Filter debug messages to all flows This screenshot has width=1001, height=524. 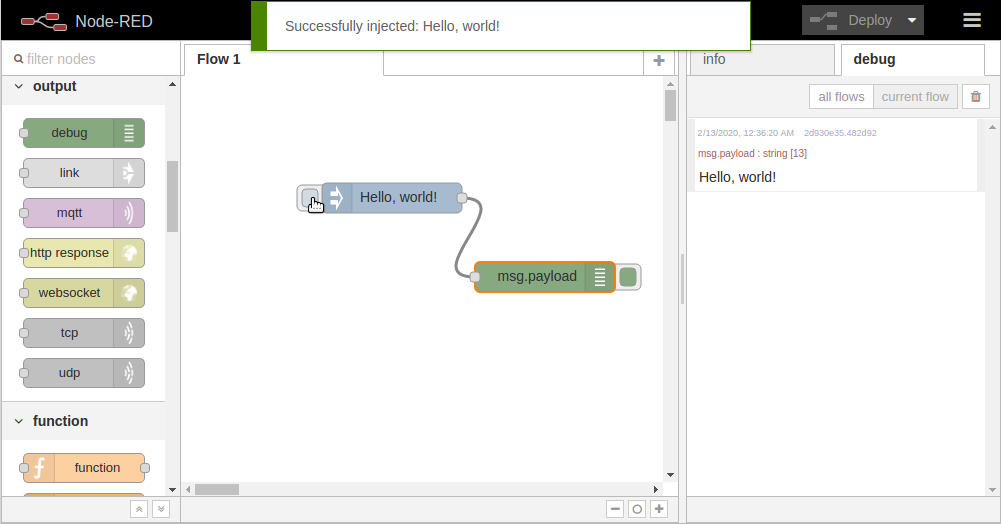point(841,96)
